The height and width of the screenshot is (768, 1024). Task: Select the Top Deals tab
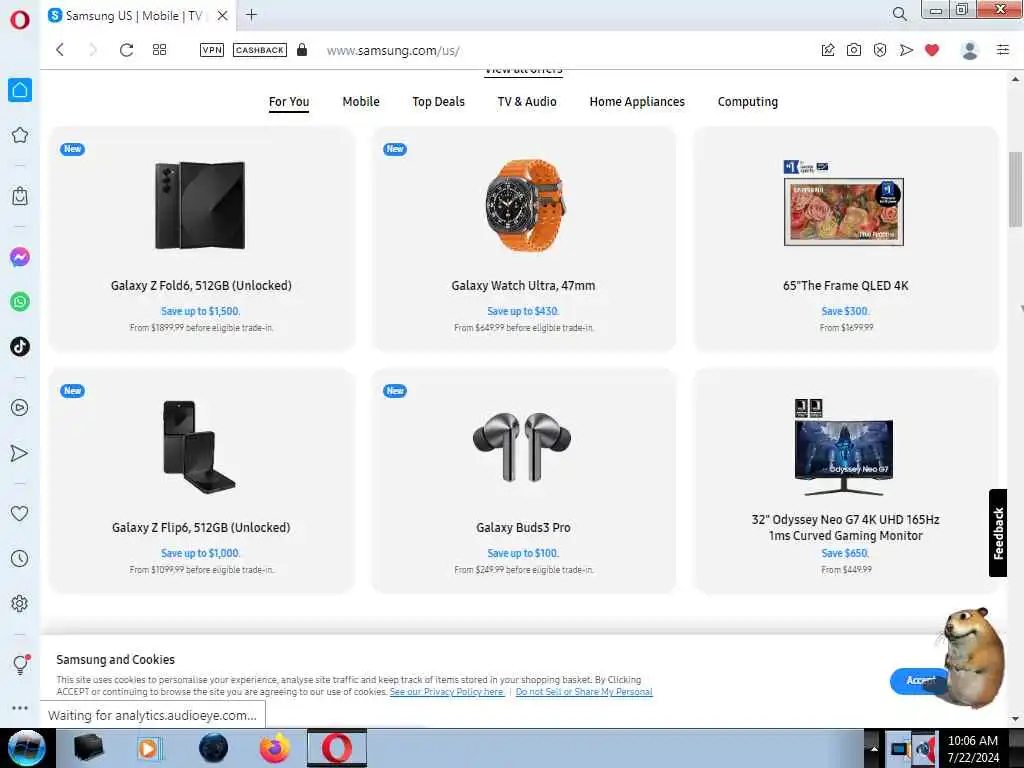click(438, 102)
